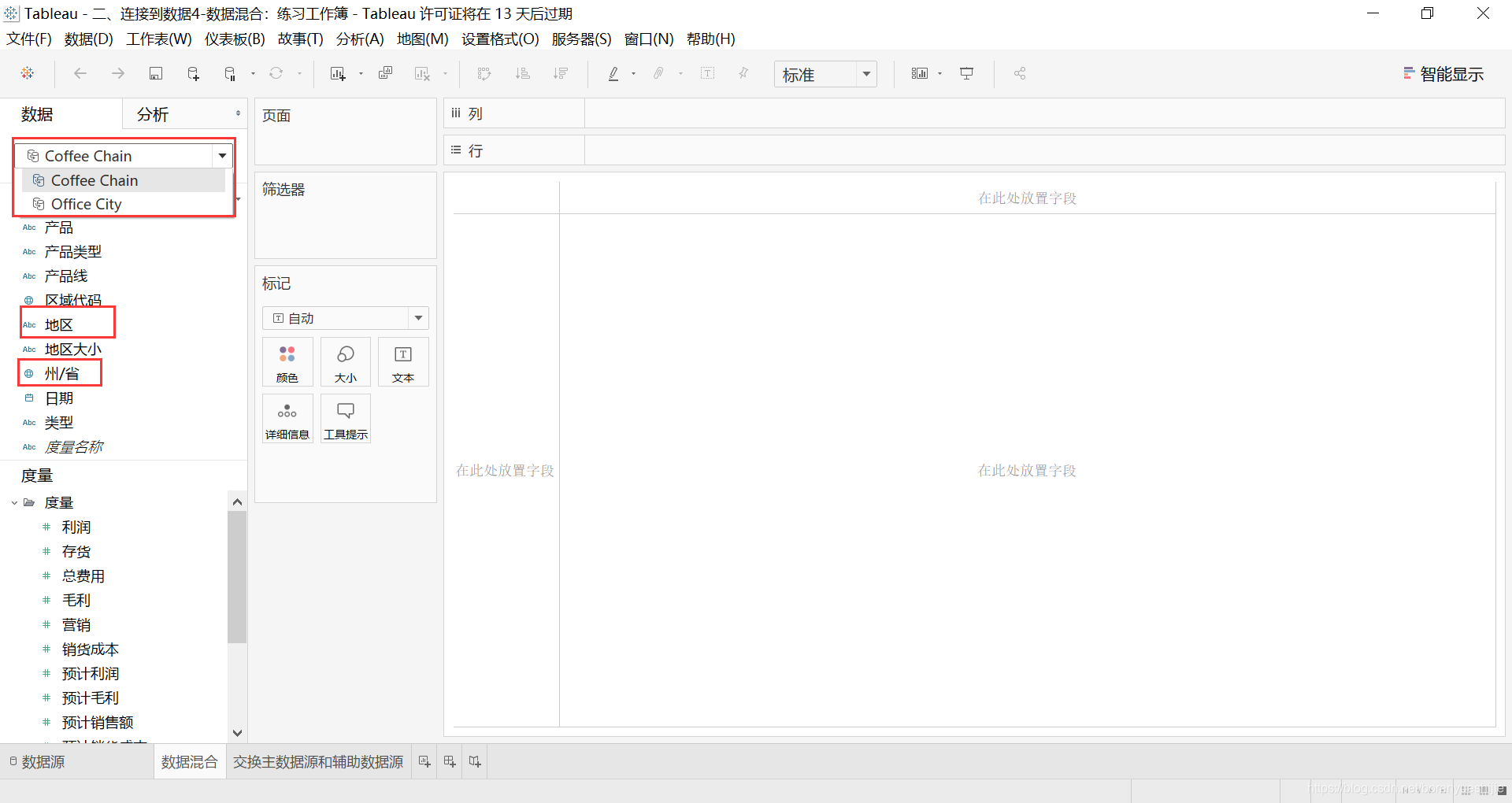Click new dashboard tab icon at bottom
Image resolution: width=1512 pixels, height=803 pixels.
coord(450,761)
